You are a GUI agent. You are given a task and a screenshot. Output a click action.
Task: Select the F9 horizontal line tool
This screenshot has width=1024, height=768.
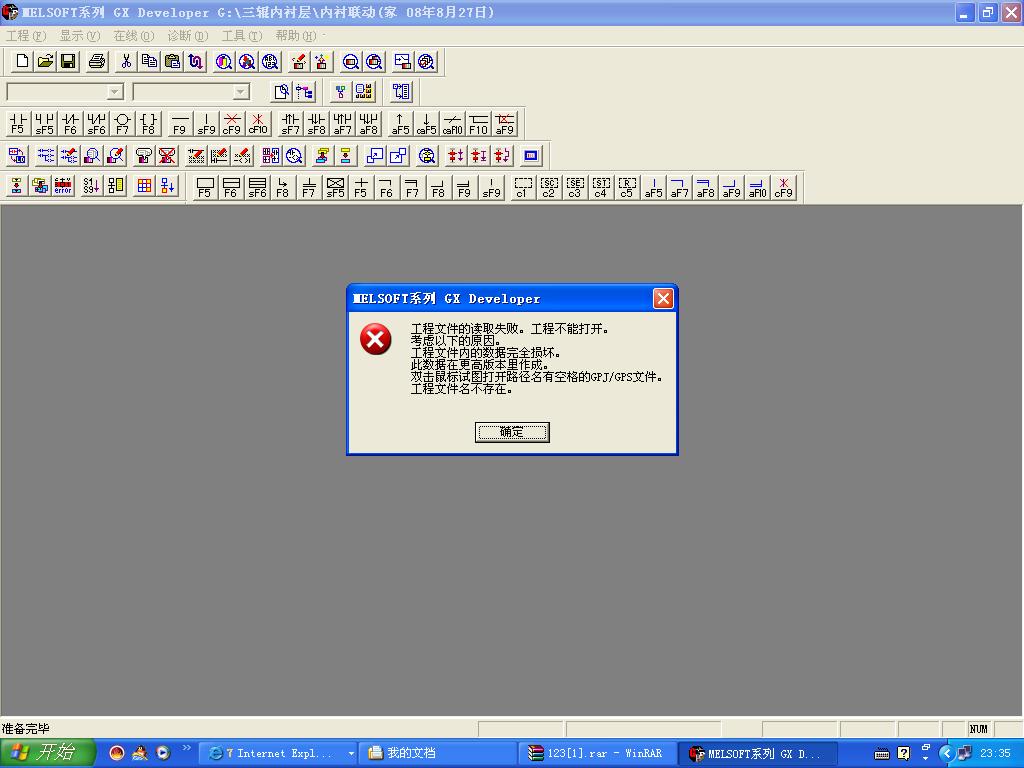179,124
